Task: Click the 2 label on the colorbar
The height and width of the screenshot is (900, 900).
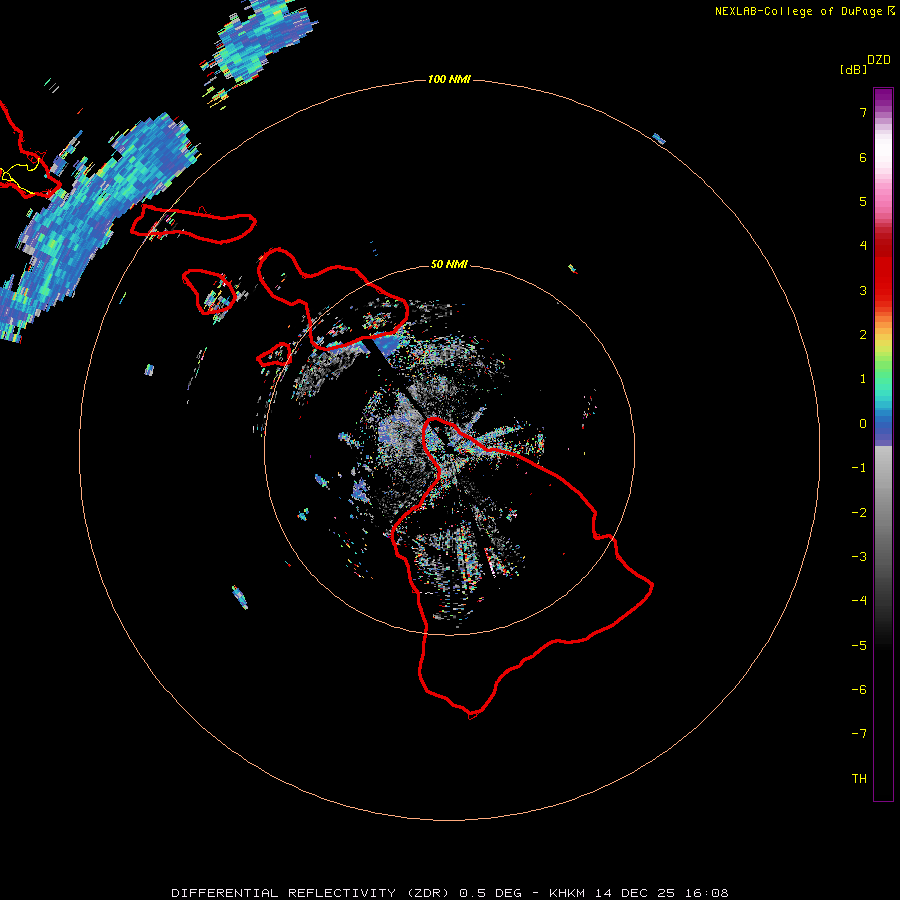Action: tap(863, 335)
